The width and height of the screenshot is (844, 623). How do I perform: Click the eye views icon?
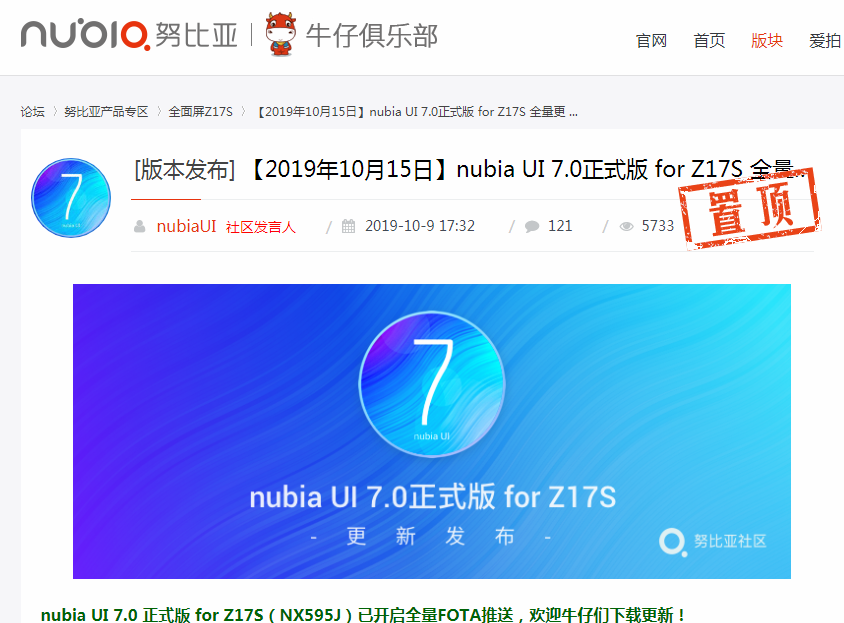point(627,226)
